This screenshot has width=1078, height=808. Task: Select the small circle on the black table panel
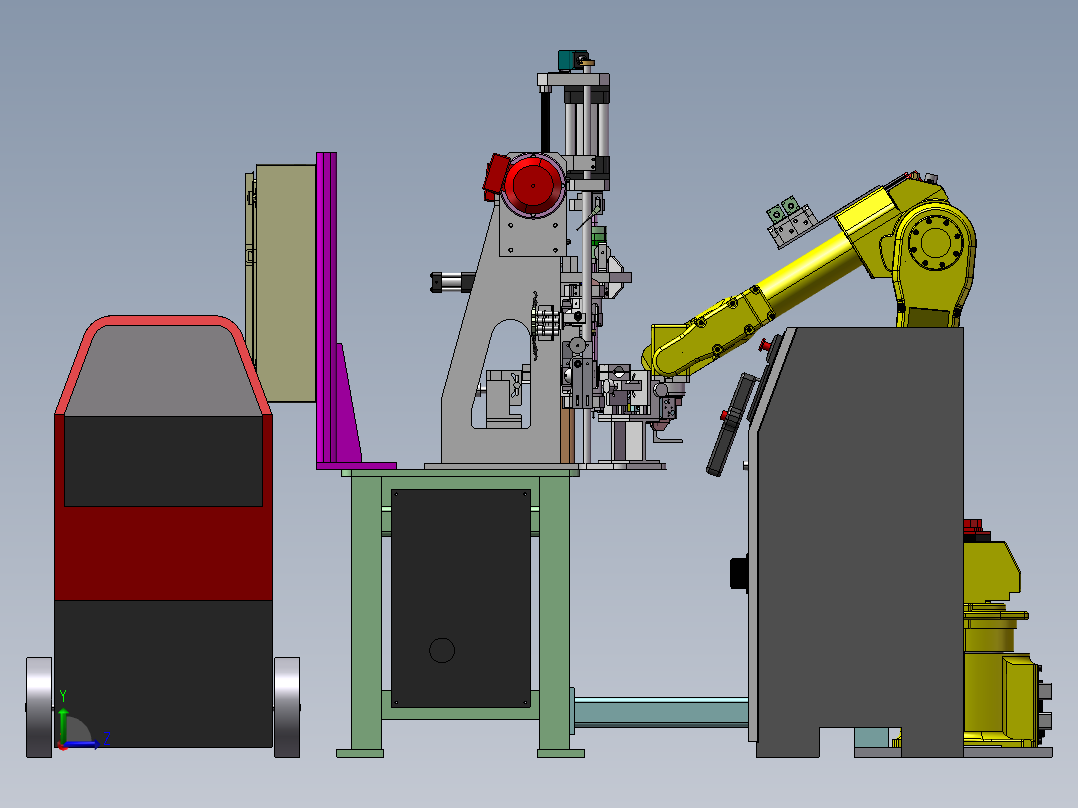point(442,650)
